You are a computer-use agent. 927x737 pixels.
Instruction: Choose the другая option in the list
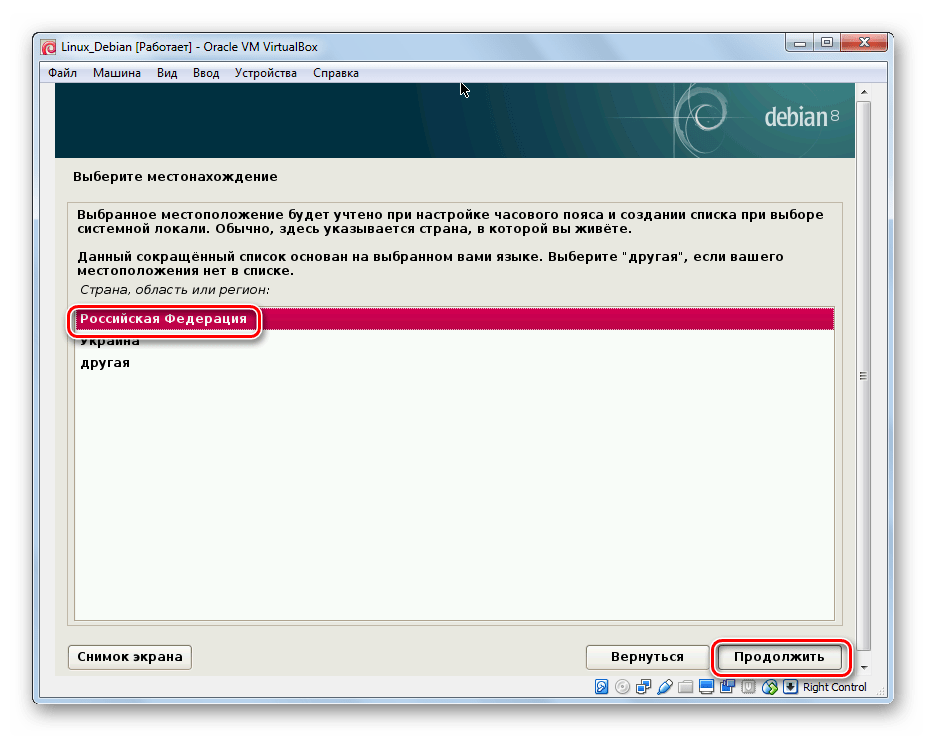click(105, 363)
